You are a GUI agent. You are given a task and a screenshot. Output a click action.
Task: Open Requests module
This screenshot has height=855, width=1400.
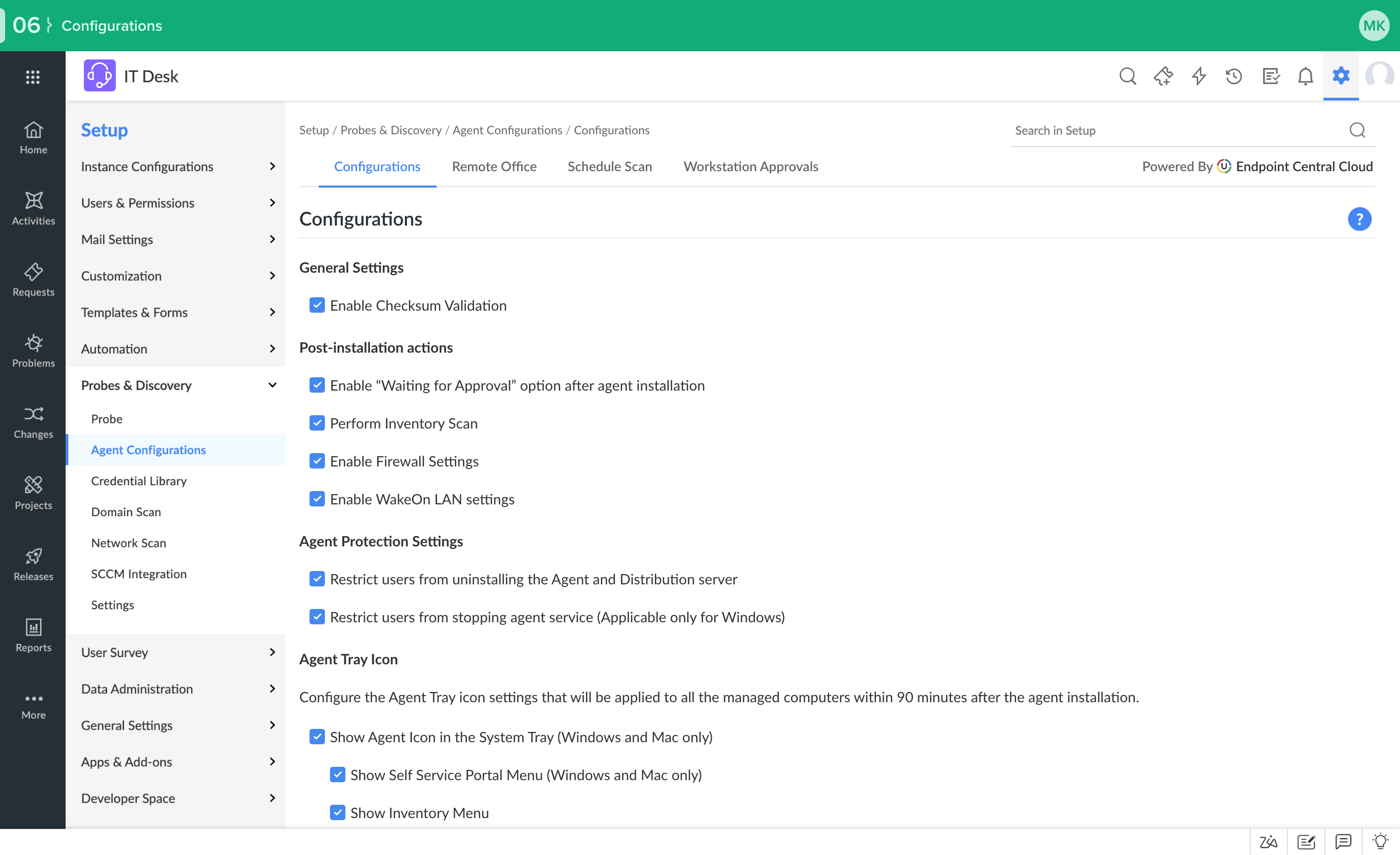click(x=33, y=280)
